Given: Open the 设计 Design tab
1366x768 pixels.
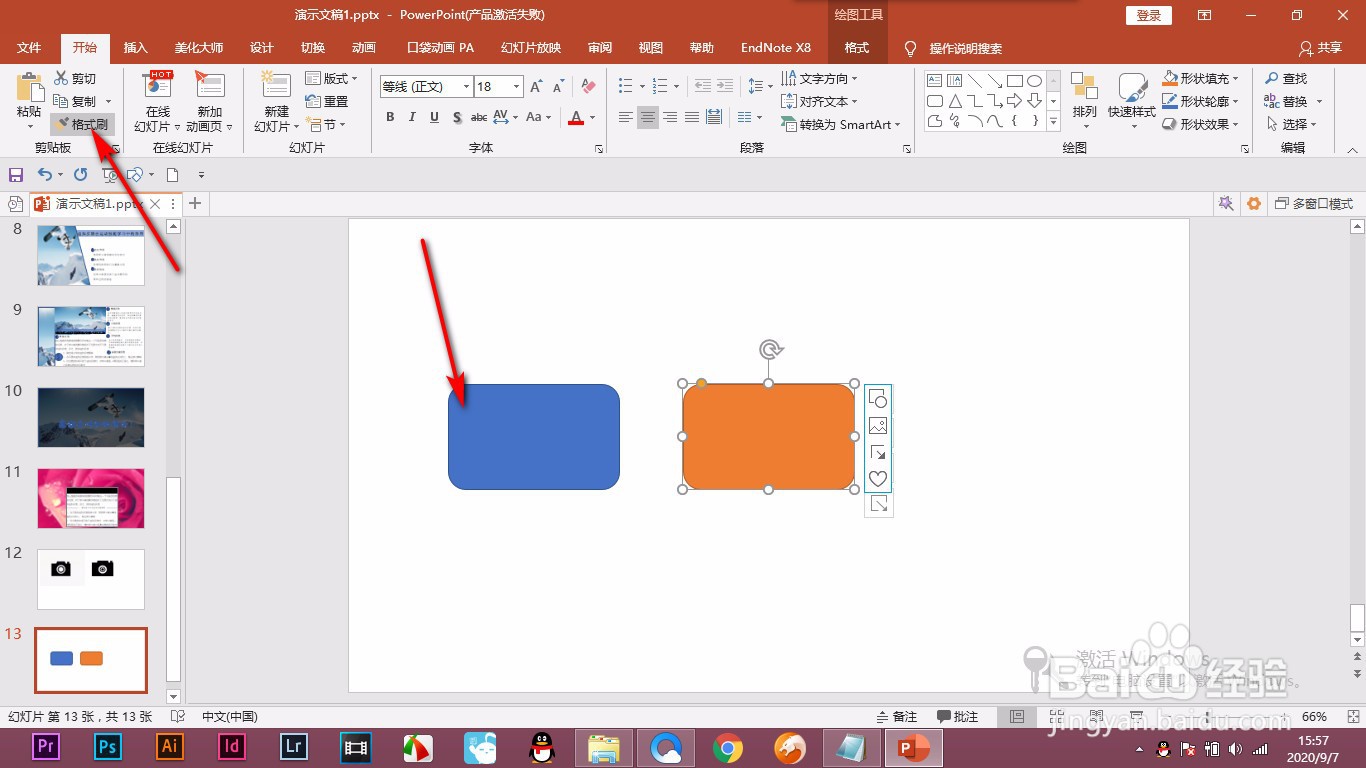Looking at the screenshot, I should click(x=261, y=48).
